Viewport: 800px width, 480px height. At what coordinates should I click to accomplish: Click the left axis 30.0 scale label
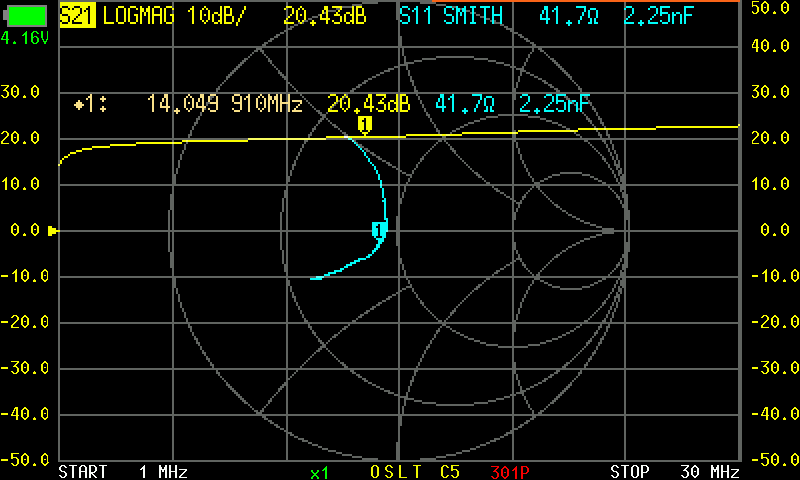[20, 92]
